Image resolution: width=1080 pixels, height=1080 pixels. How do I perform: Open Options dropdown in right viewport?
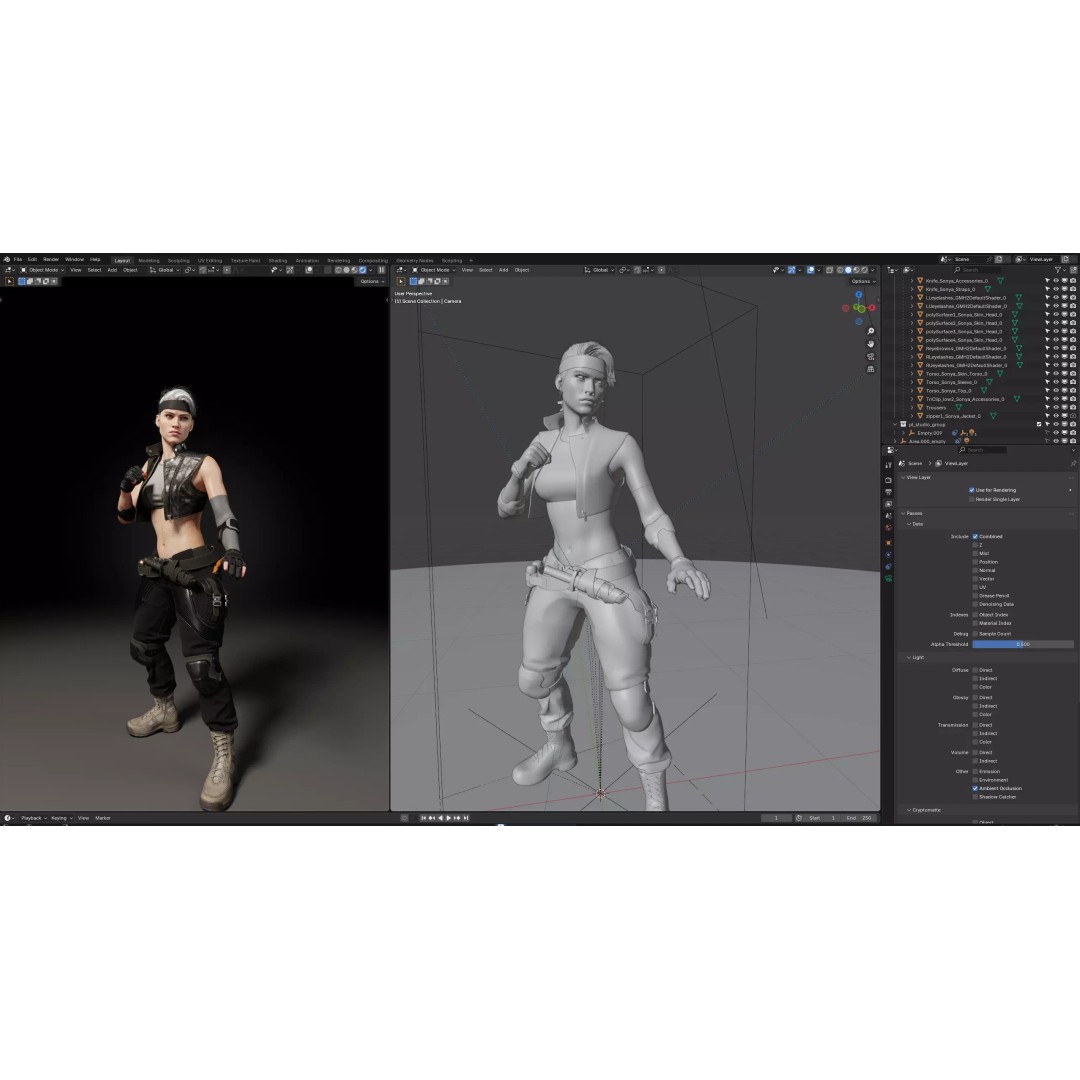[x=863, y=281]
